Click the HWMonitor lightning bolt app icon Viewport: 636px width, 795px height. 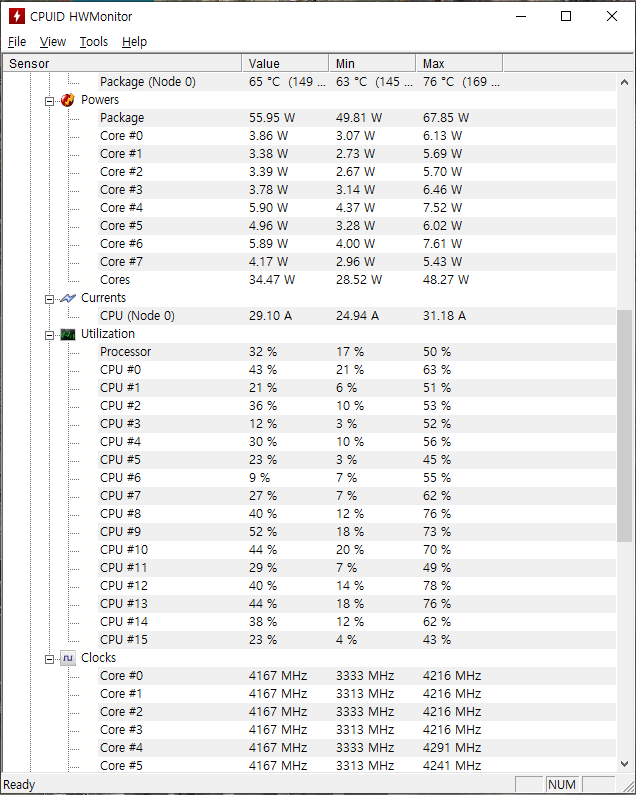pos(17,16)
